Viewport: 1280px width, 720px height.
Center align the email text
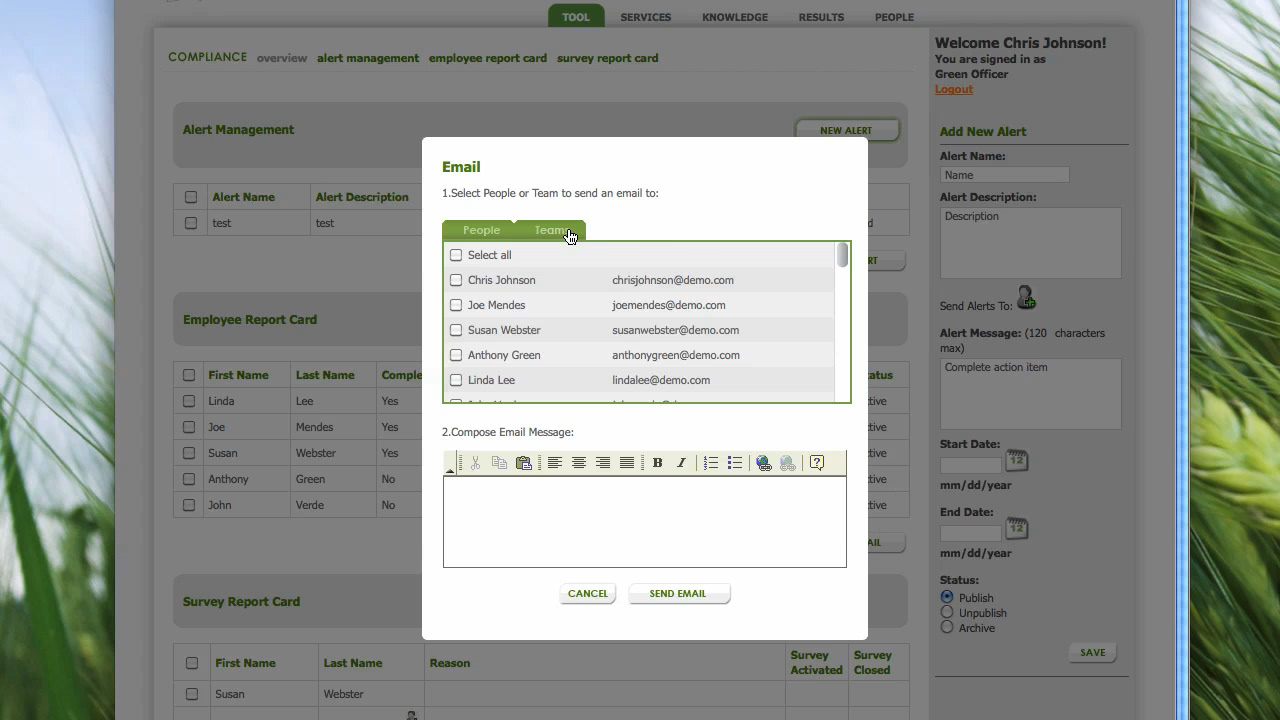pos(578,463)
